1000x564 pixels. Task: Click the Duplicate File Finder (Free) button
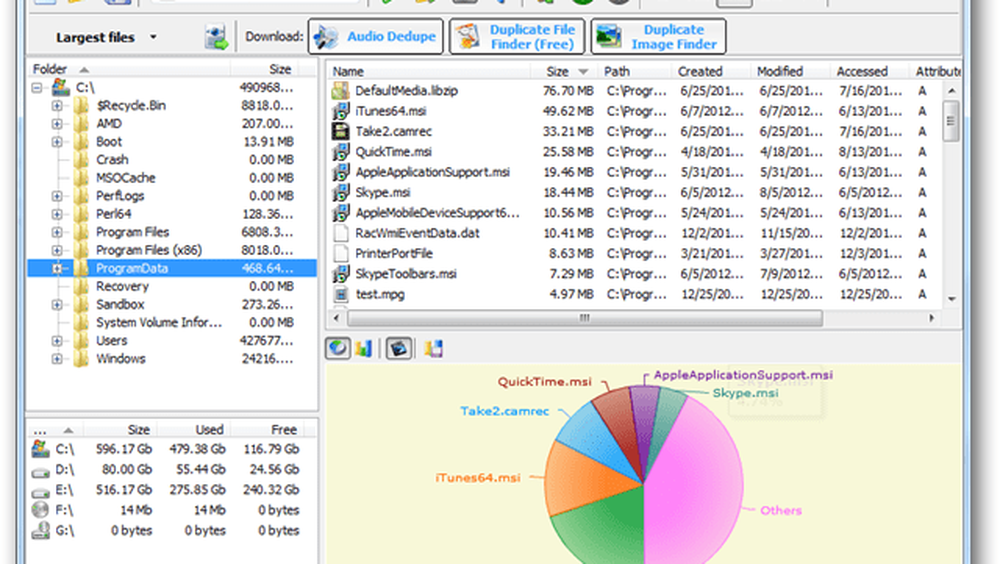tap(516, 37)
